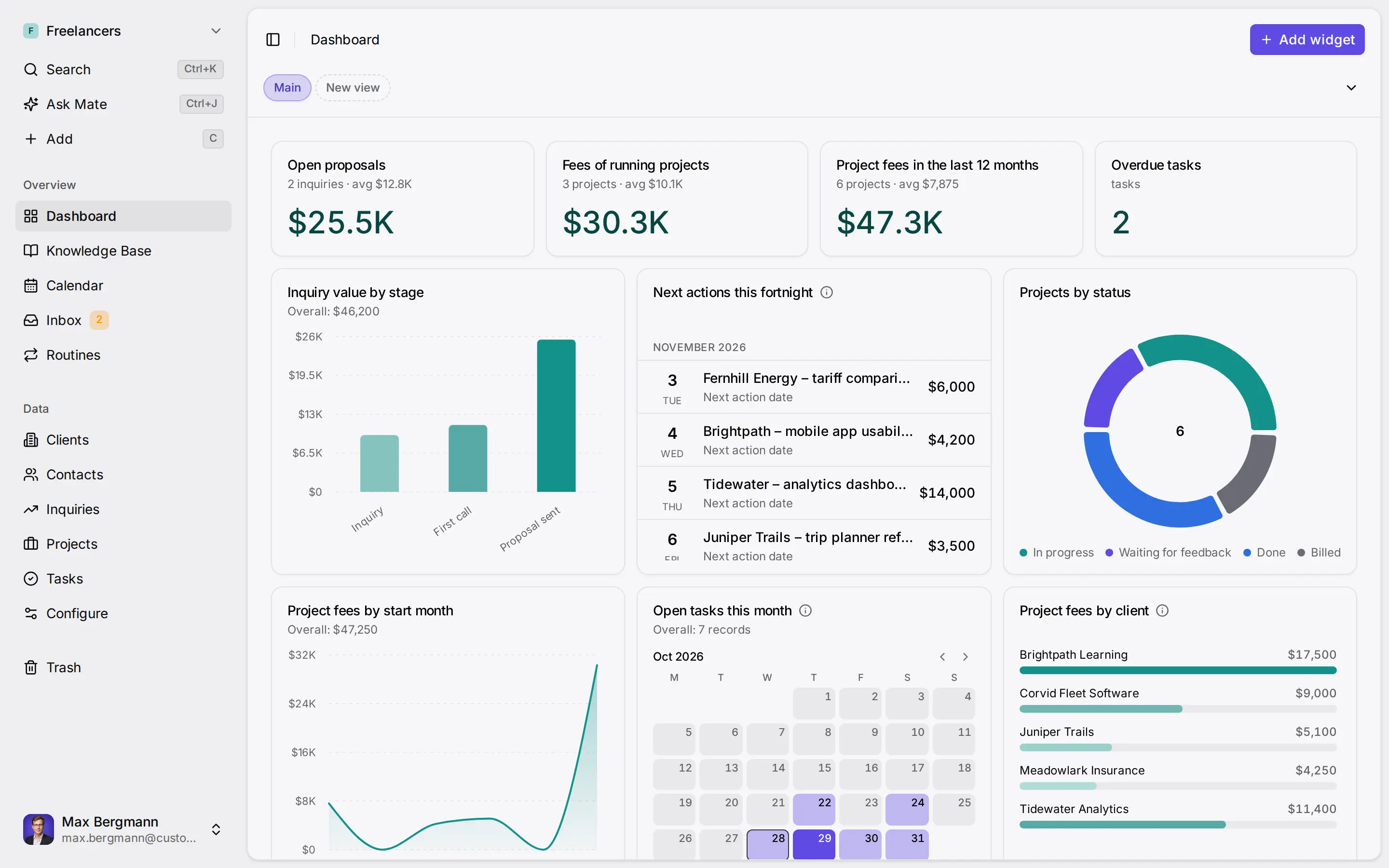Click info icon beside Next actions this fortnight
Screen dimensions: 1389x868
827,292
